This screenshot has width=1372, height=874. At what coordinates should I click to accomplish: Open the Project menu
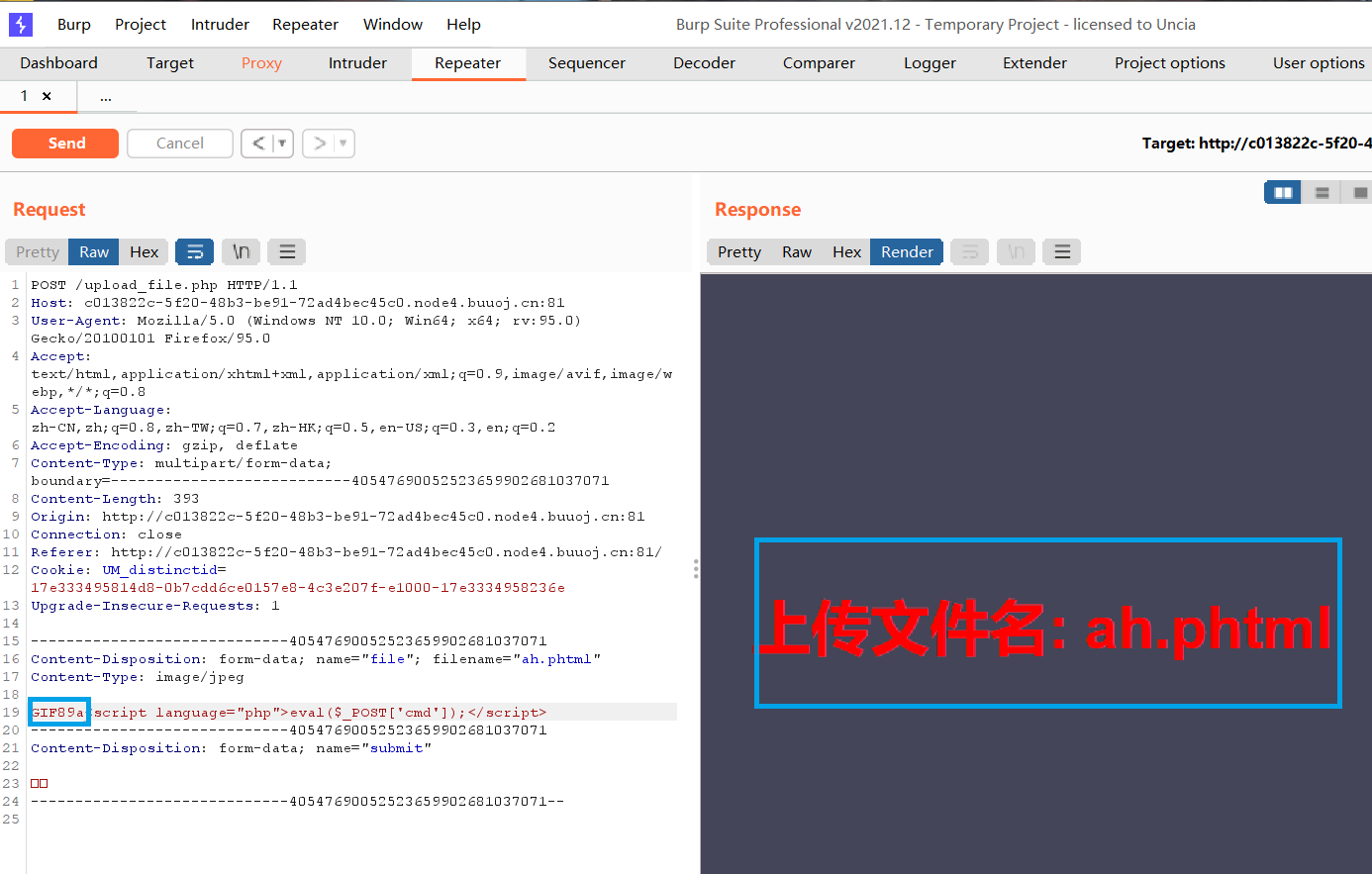point(141,24)
